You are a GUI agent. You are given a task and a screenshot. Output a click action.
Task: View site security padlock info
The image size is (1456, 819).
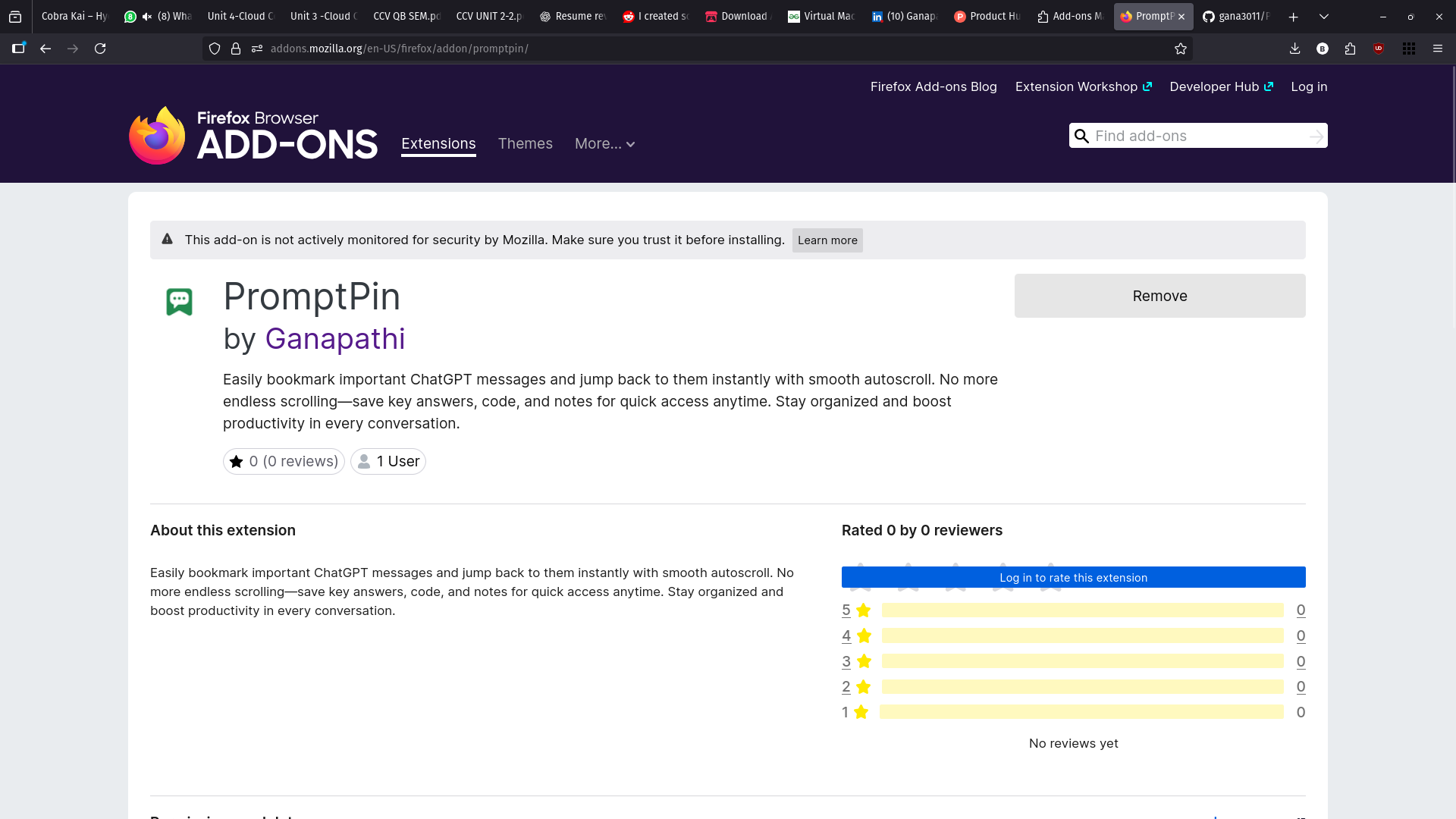coord(236,49)
